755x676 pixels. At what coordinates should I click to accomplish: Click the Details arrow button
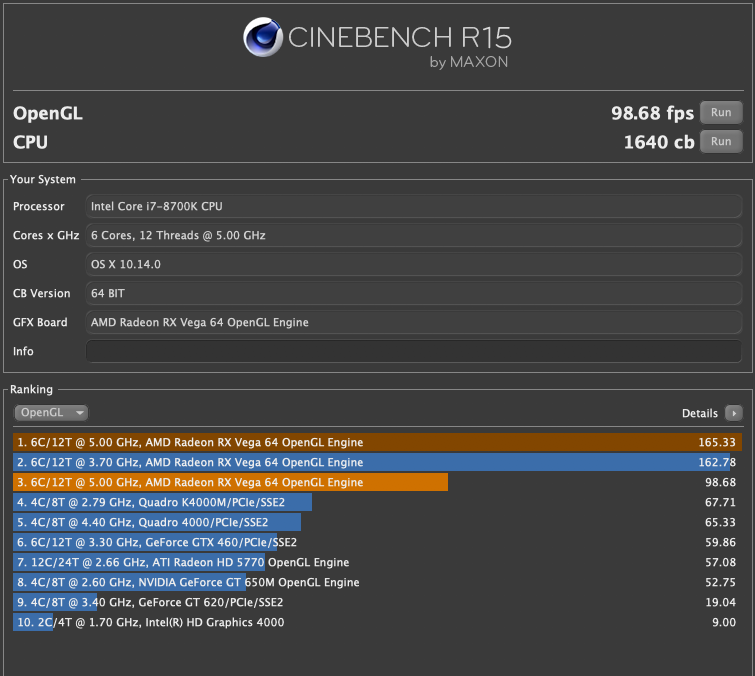(x=734, y=413)
